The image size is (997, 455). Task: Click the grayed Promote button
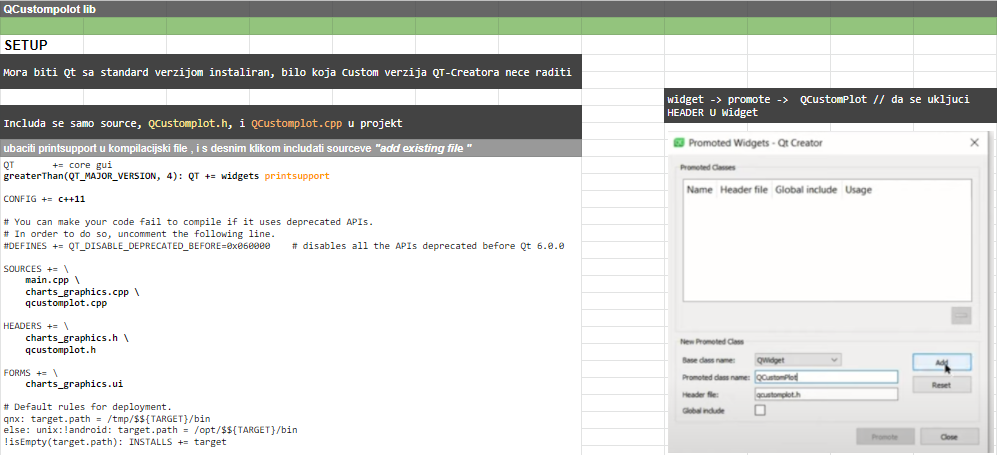(885, 437)
